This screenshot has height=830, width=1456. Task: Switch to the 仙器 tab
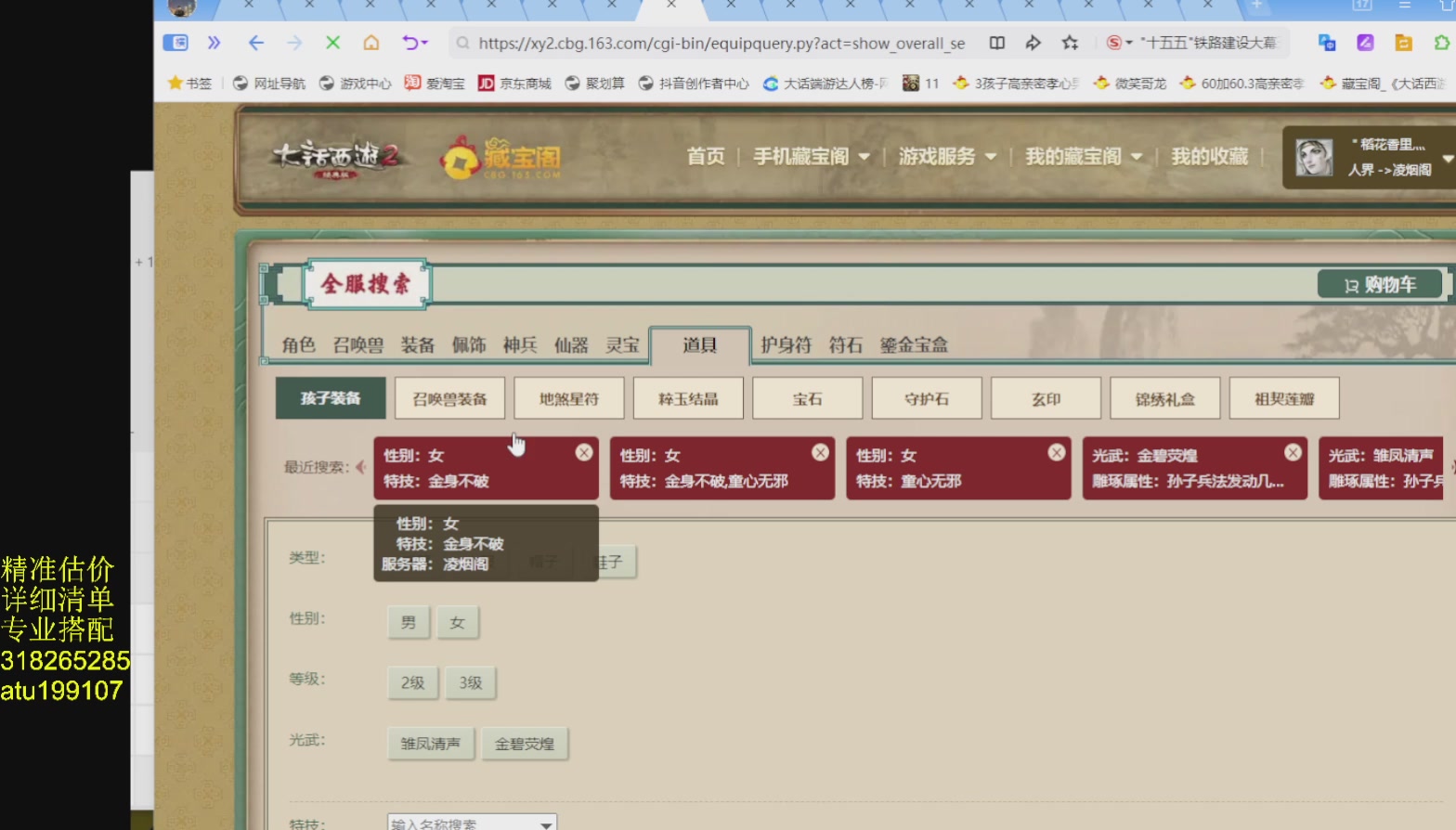tap(571, 345)
